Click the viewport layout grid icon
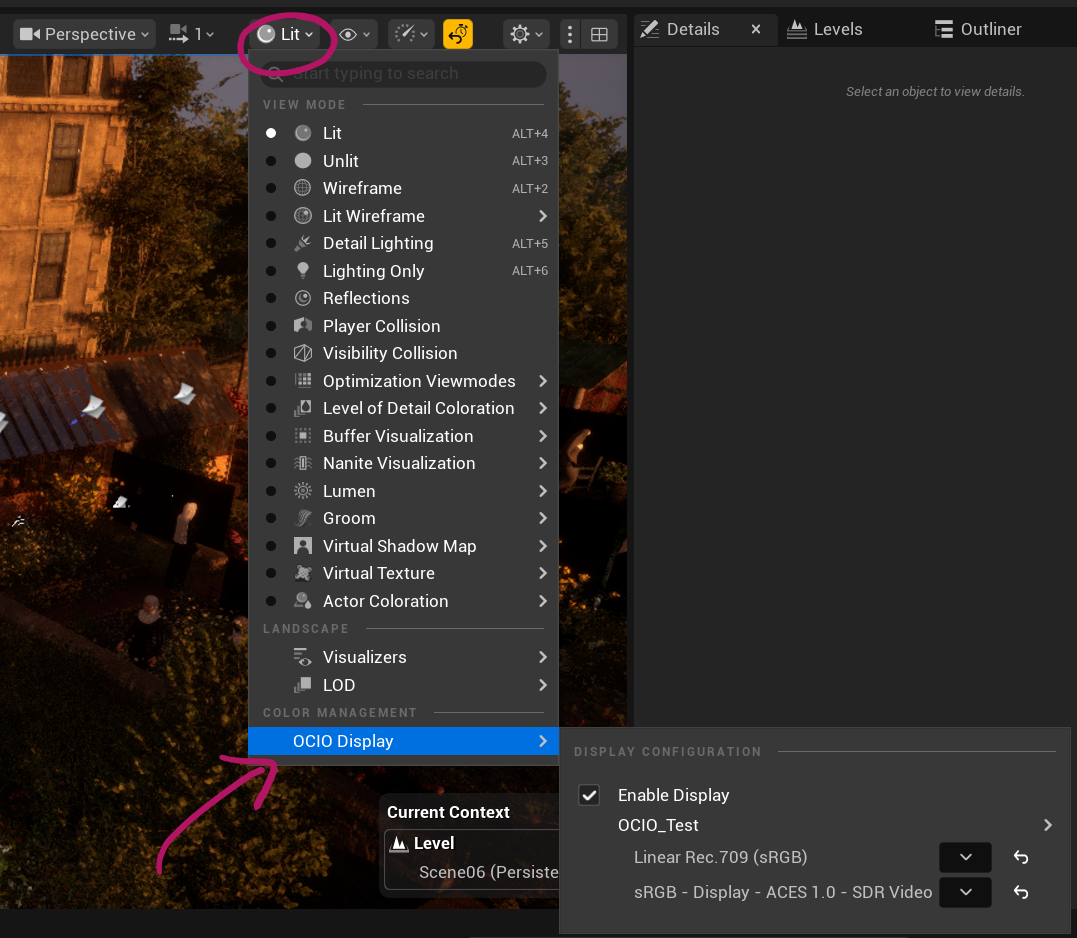Viewport: 1077px width, 938px height. tap(599, 34)
